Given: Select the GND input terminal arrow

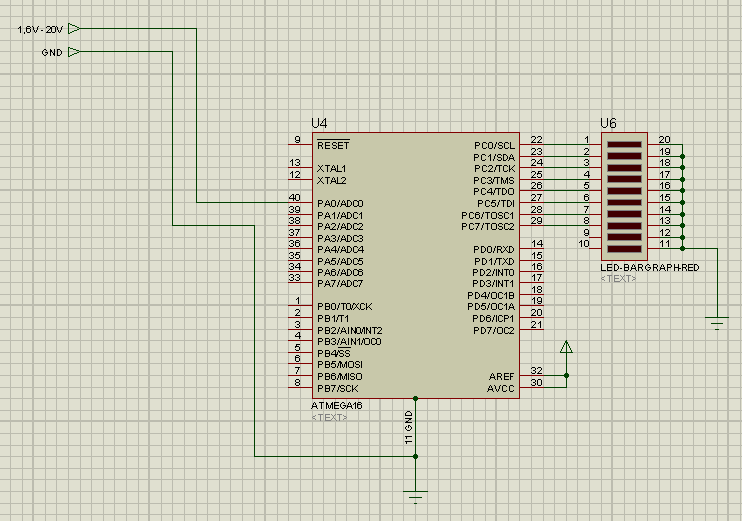Looking at the screenshot, I should tap(72, 52).
